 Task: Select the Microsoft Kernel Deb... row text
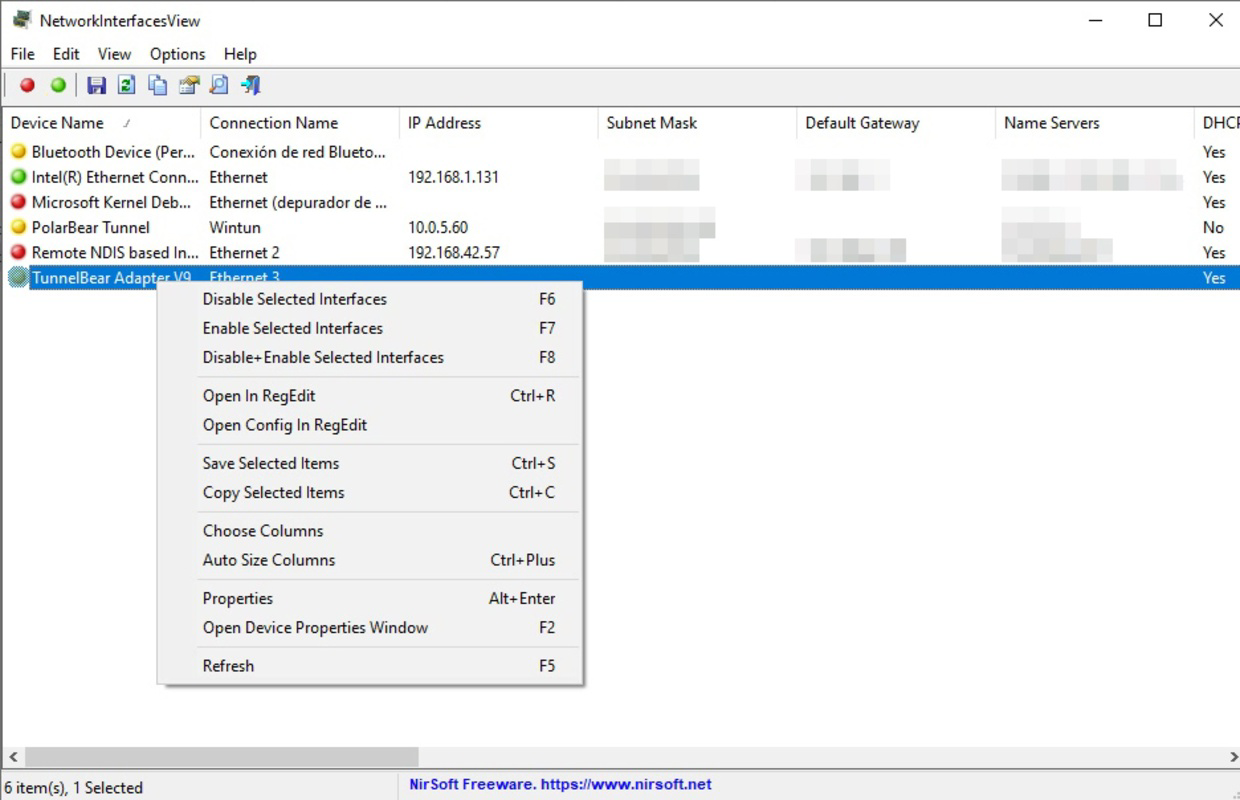[111, 202]
